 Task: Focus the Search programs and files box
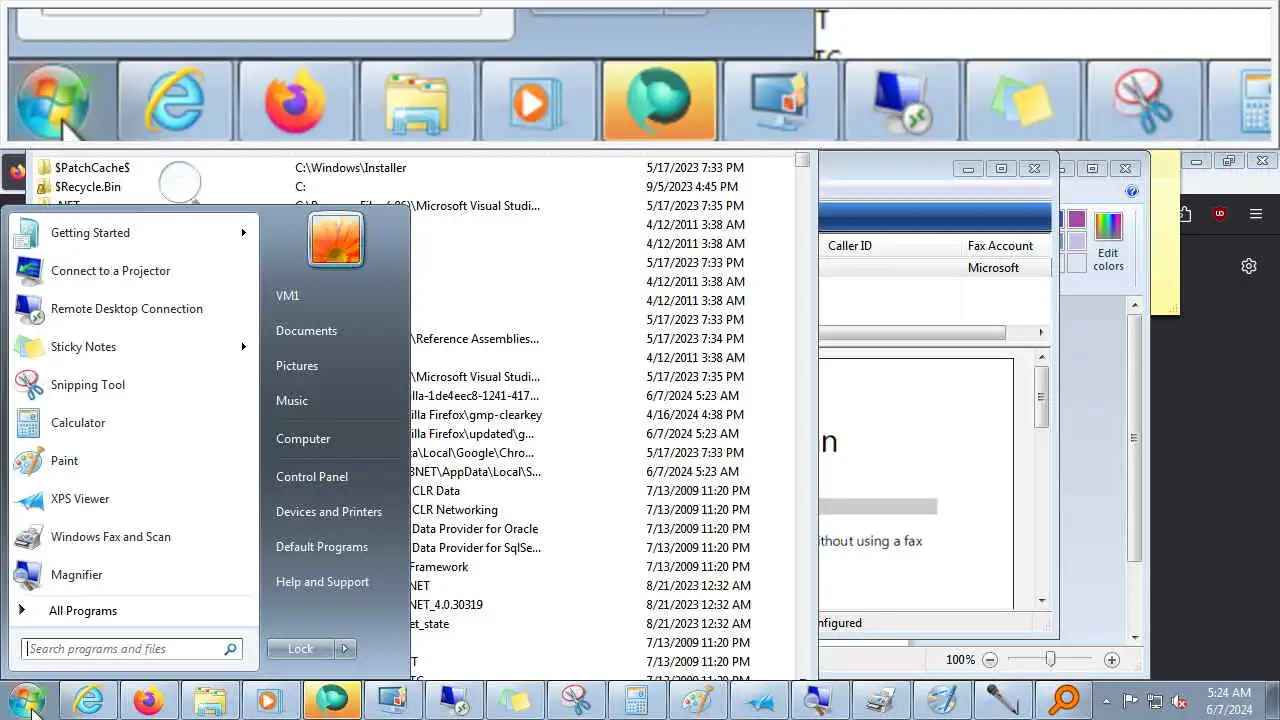(131, 649)
